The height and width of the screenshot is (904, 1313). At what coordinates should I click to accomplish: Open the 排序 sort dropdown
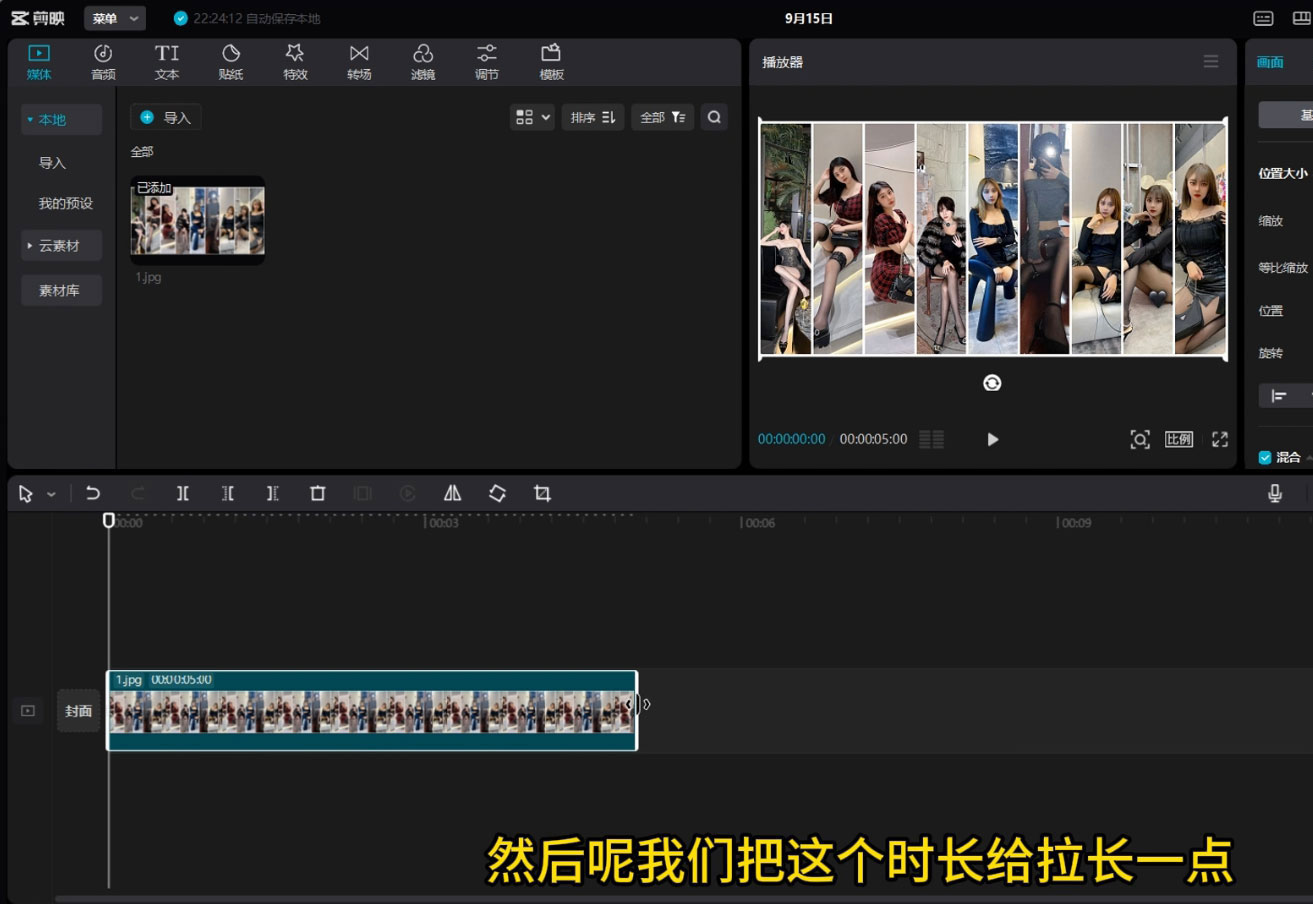coord(592,117)
